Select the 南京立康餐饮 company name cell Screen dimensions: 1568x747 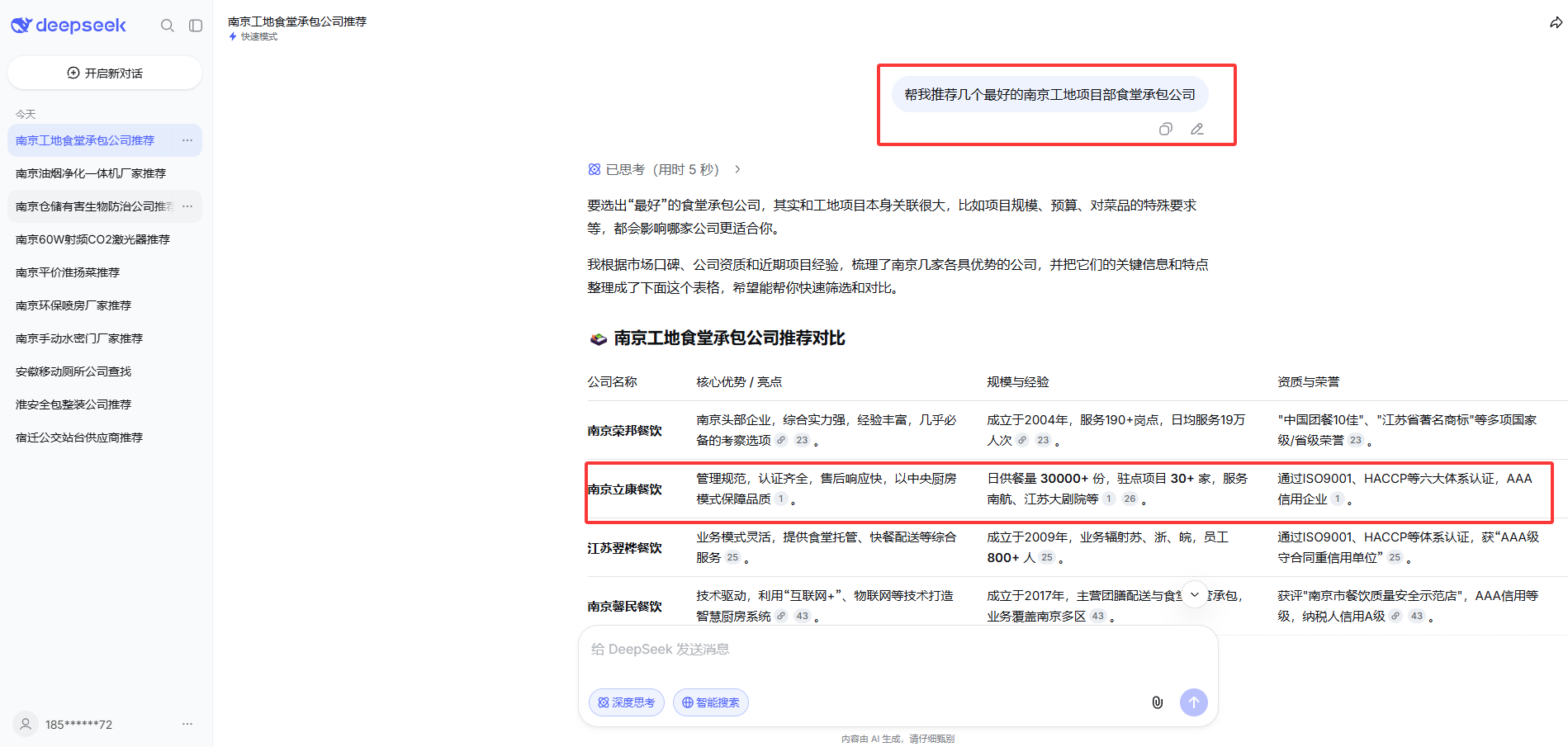pyautogui.click(x=625, y=489)
